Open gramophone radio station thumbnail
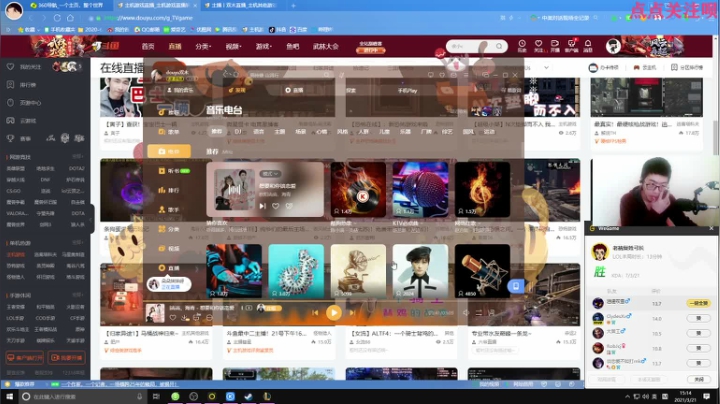The image size is (720, 404). click(x=358, y=271)
